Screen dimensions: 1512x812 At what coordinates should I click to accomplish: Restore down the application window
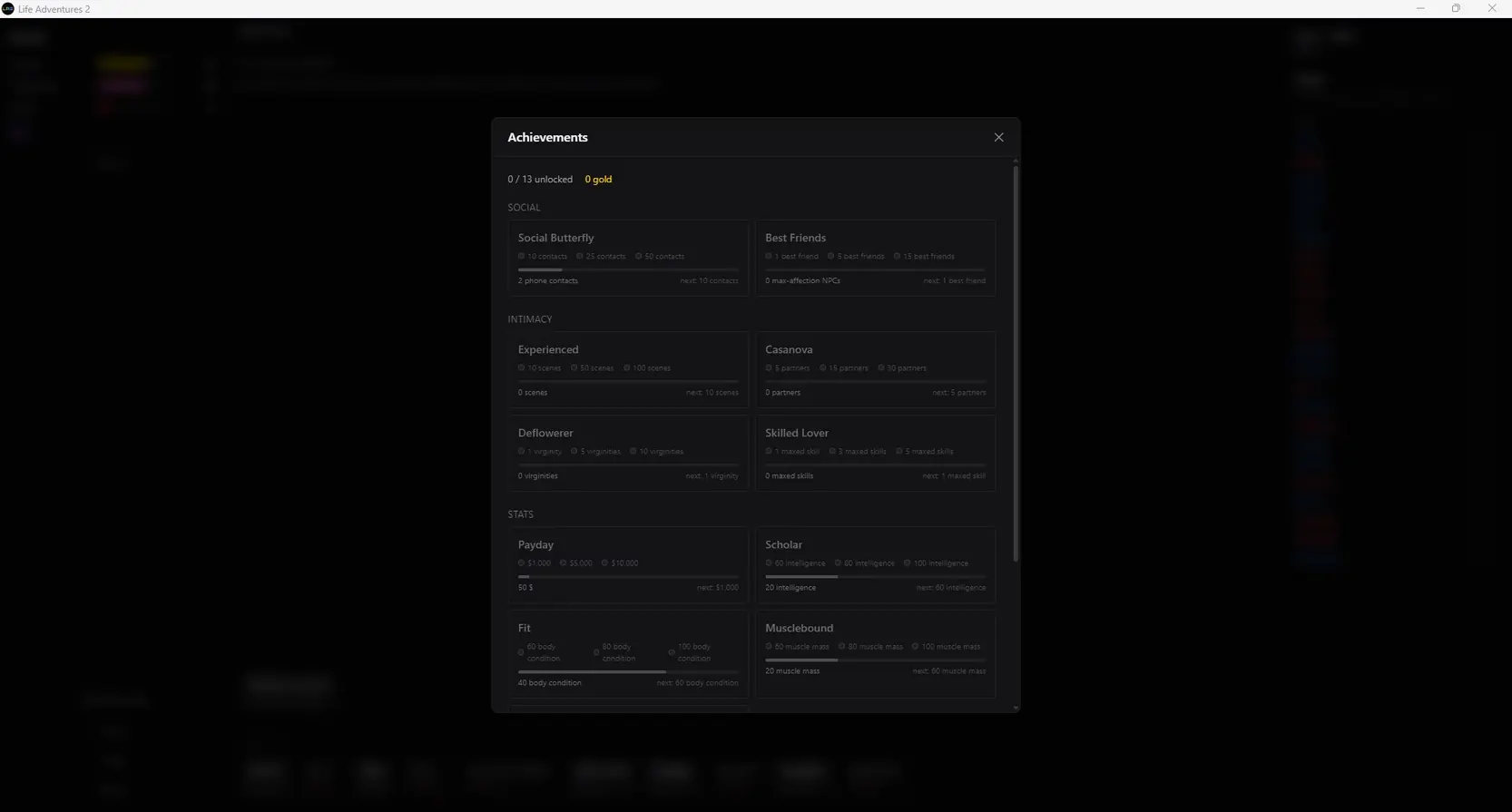pyautogui.click(x=1456, y=8)
